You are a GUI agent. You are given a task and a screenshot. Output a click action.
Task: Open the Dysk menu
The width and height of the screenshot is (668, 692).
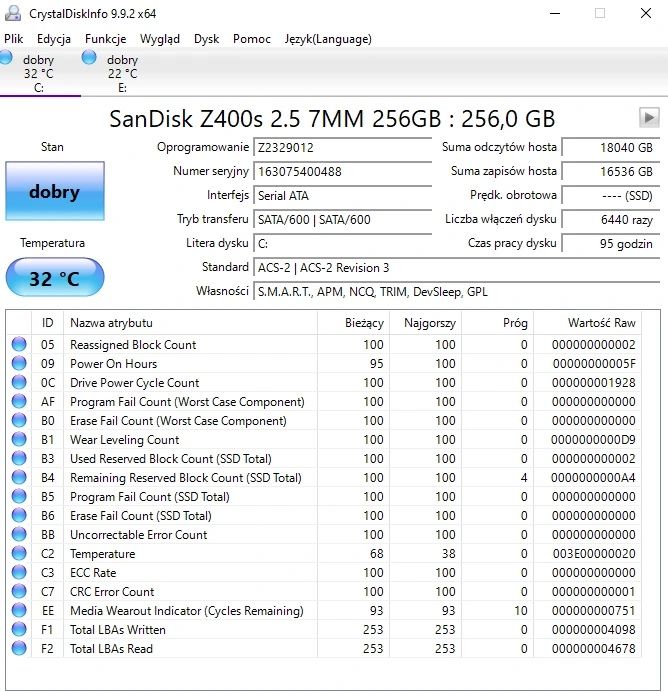click(206, 39)
